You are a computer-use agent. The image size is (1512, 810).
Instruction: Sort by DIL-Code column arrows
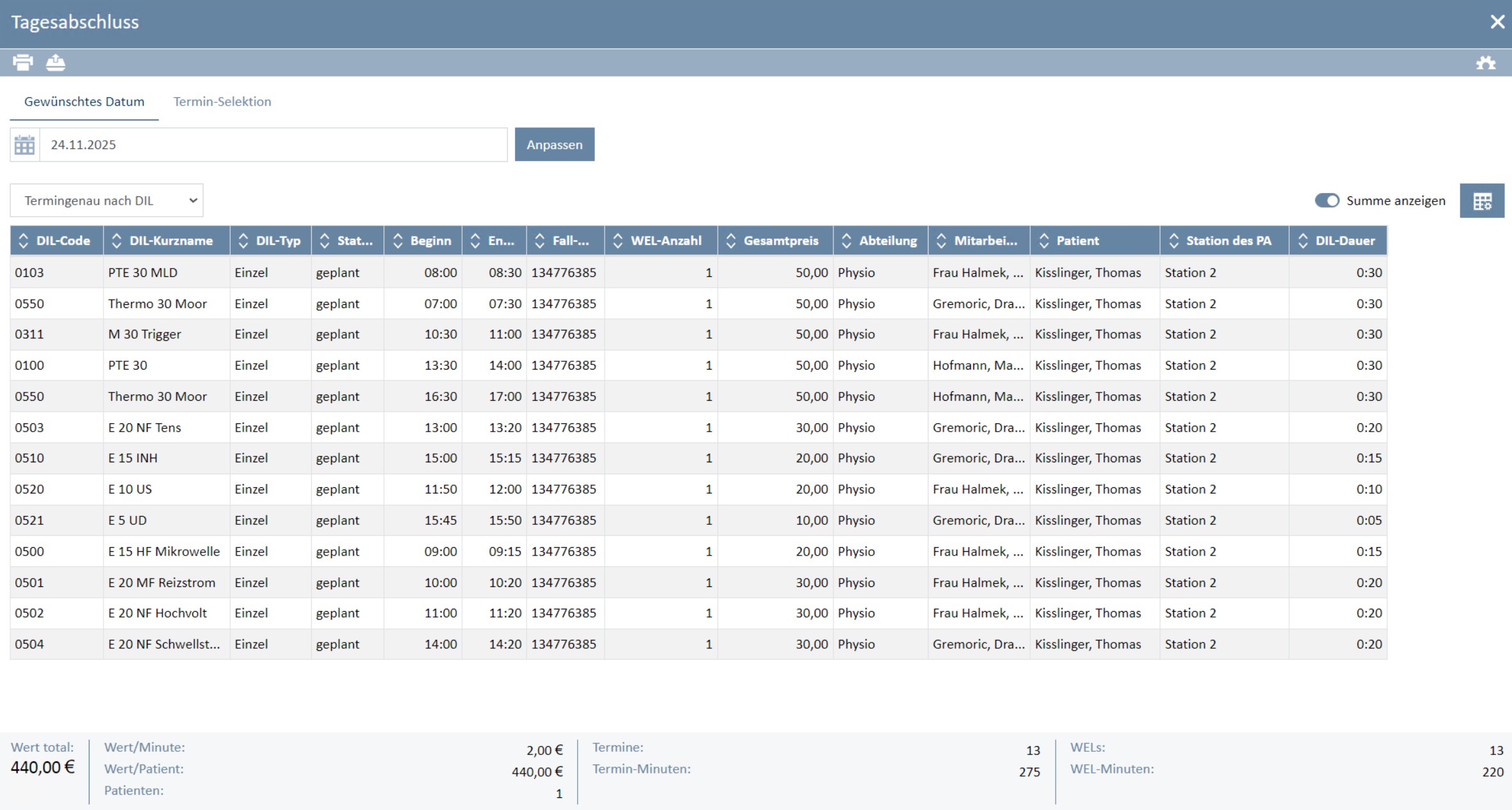(x=24, y=241)
